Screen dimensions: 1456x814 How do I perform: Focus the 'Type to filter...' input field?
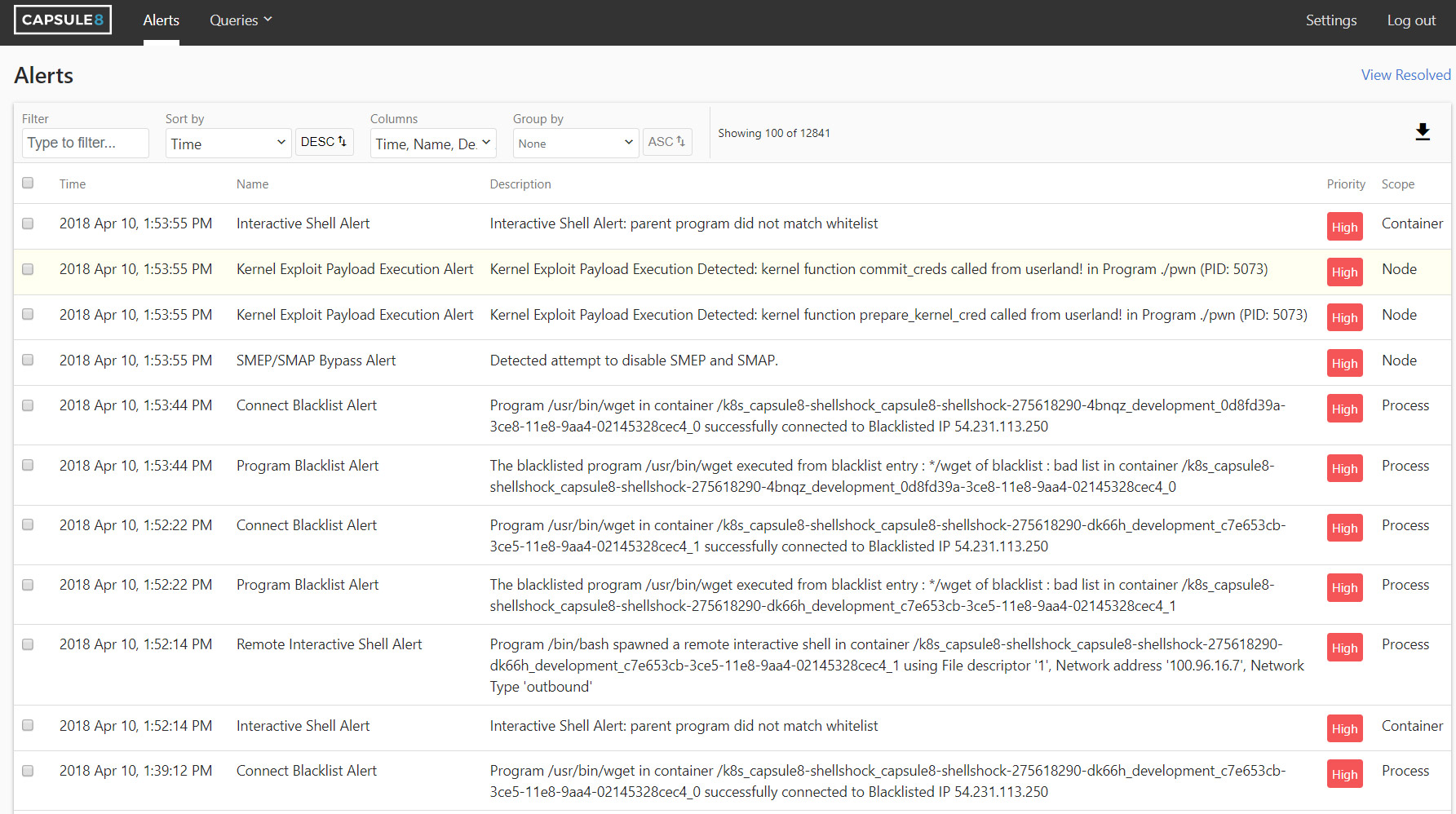tap(86, 143)
